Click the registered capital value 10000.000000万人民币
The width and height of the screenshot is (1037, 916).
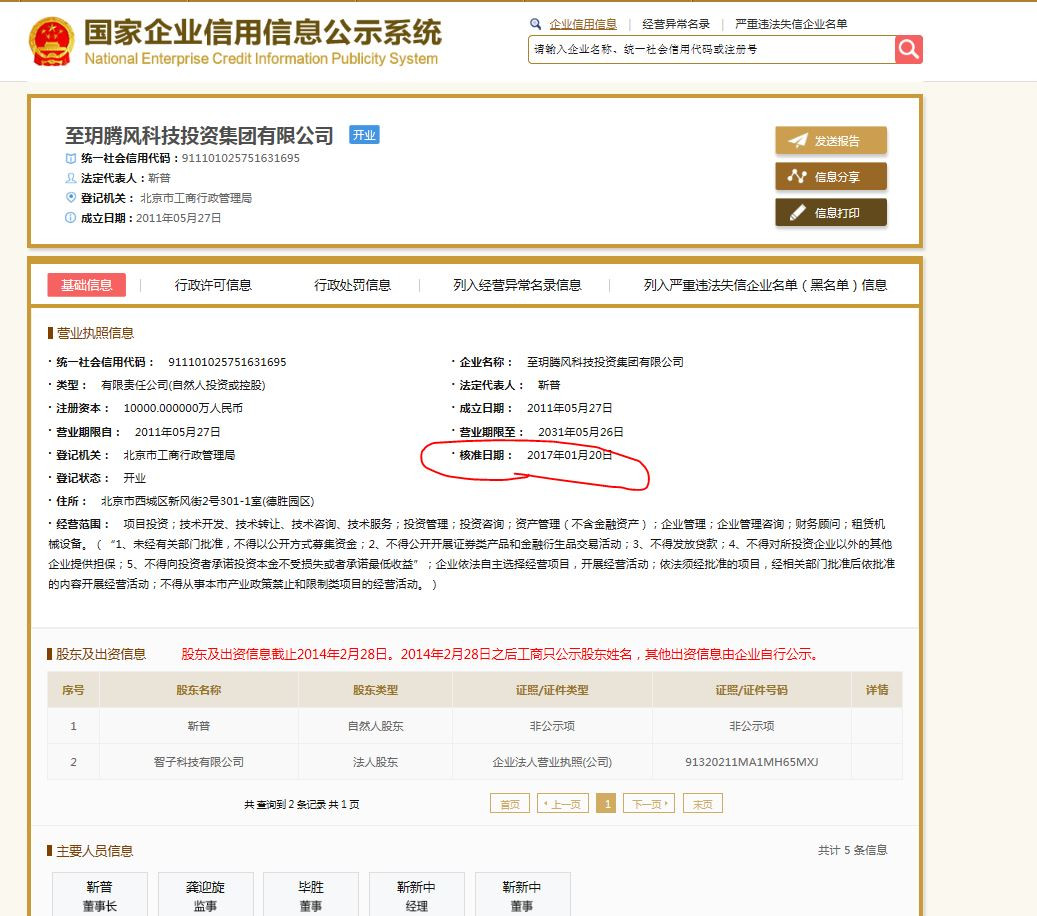pyautogui.click(x=183, y=408)
